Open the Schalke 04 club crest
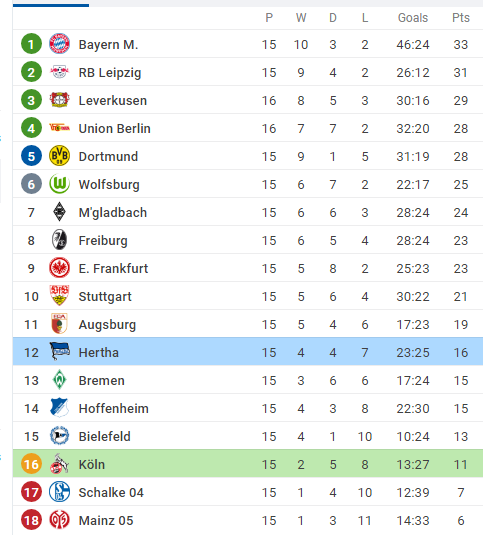The image size is (483, 535). (59, 492)
